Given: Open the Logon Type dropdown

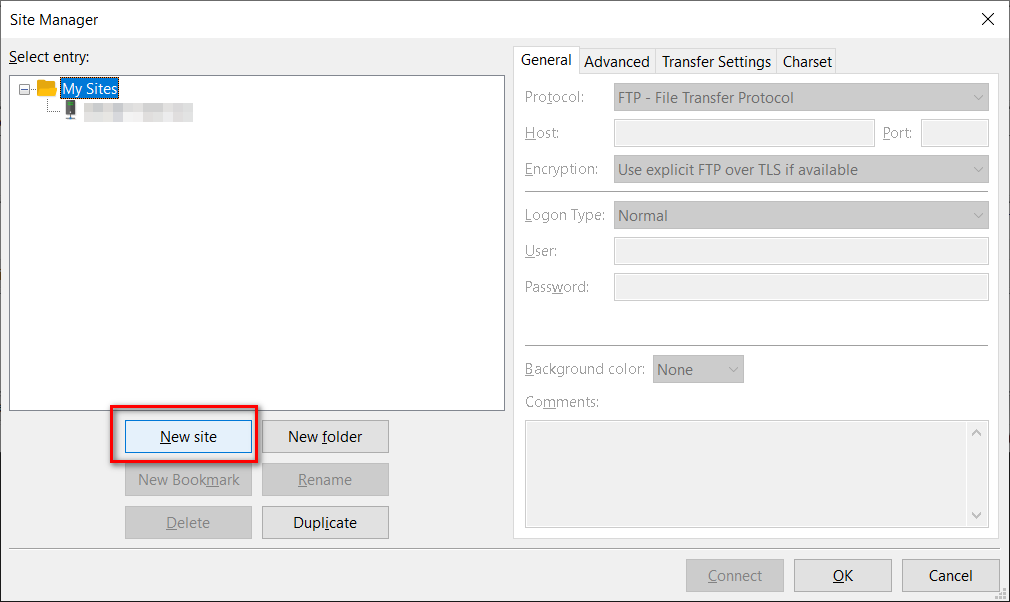Looking at the screenshot, I should (801, 215).
